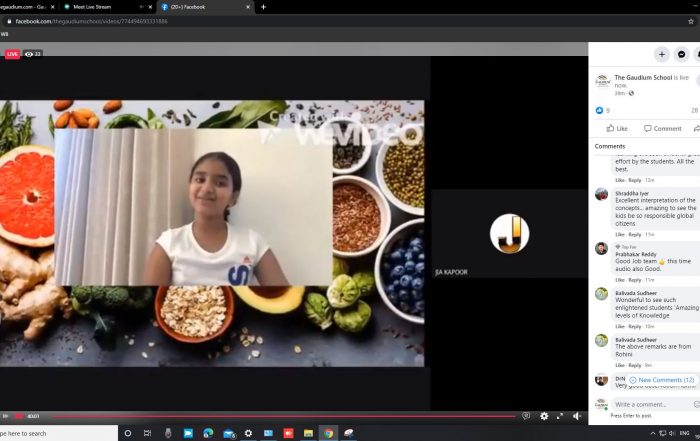Screen dimensions: 700x441
Task: Open Cortana circle on taskbar
Action: point(128,433)
